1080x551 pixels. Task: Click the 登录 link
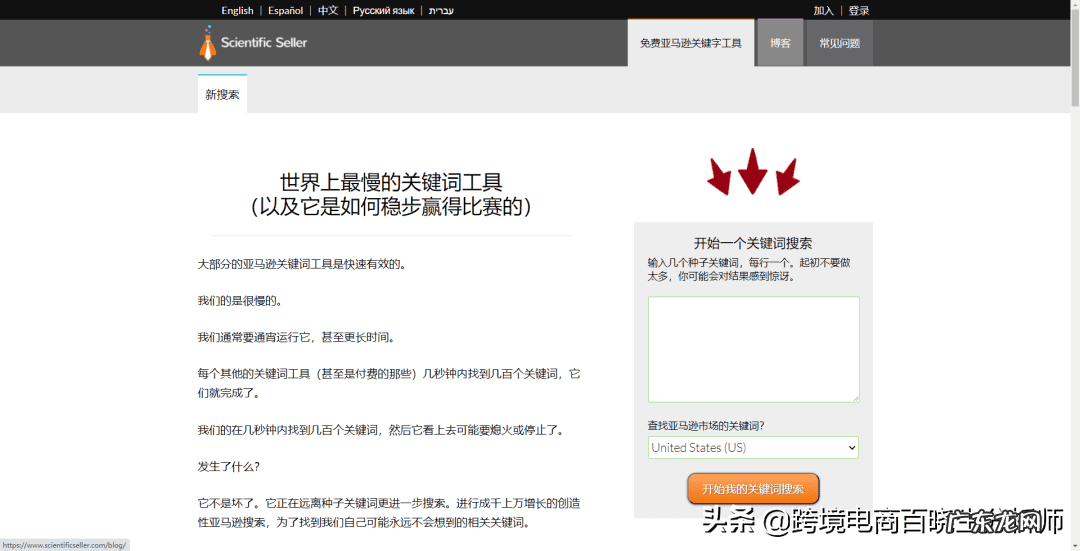click(859, 10)
